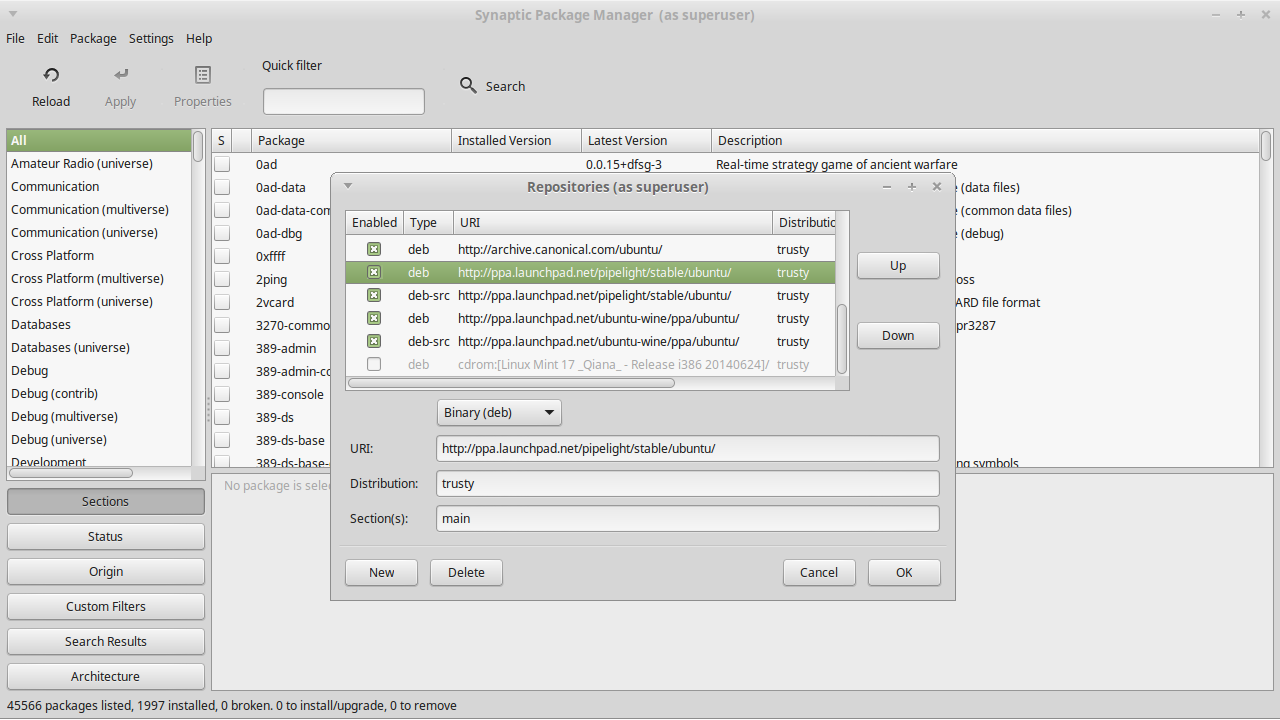This screenshot has height=720, width=1280.
Task: Sort repositories by the URI column header
Action: click(613, 222)
